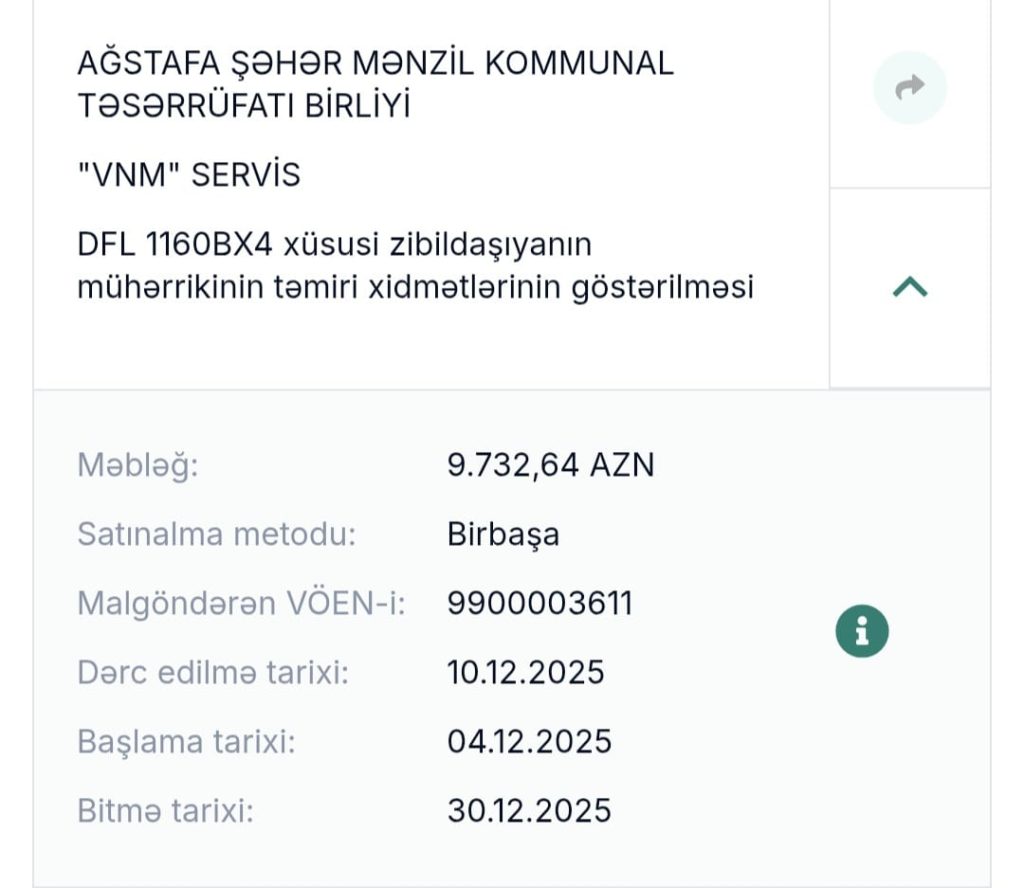
Task: Select the AĞSTAFA ŞƏHƏR MƏNZİL KOMMUNAL title
Action: [375, 63]
